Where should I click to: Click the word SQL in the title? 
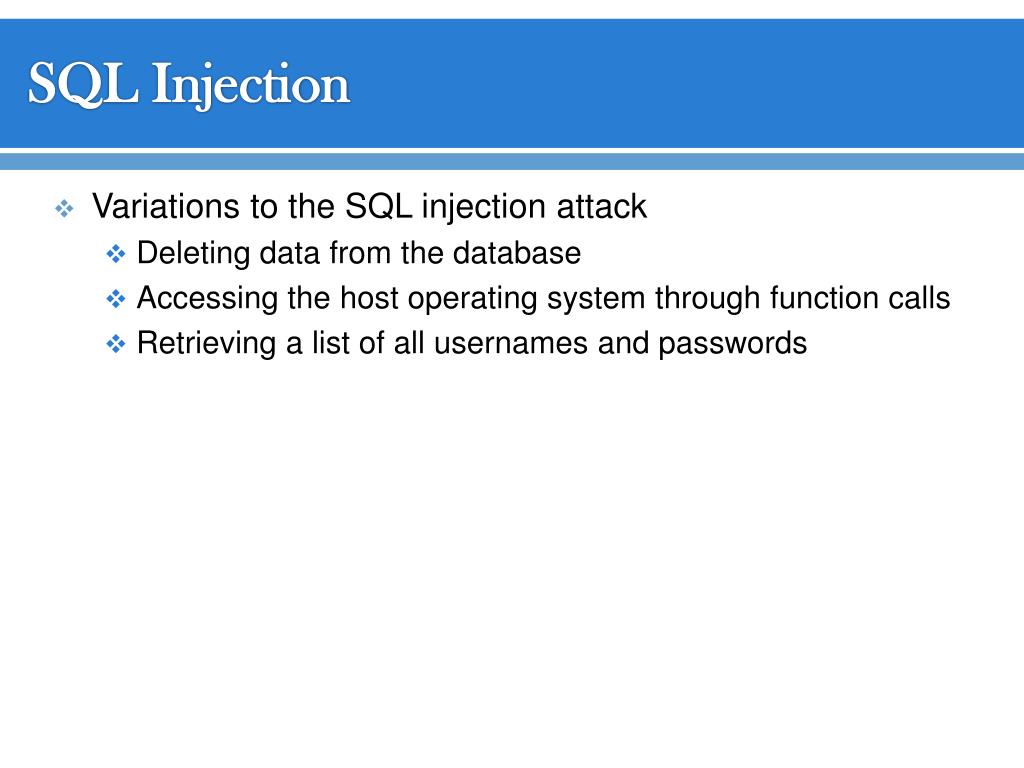coord(84,84)
